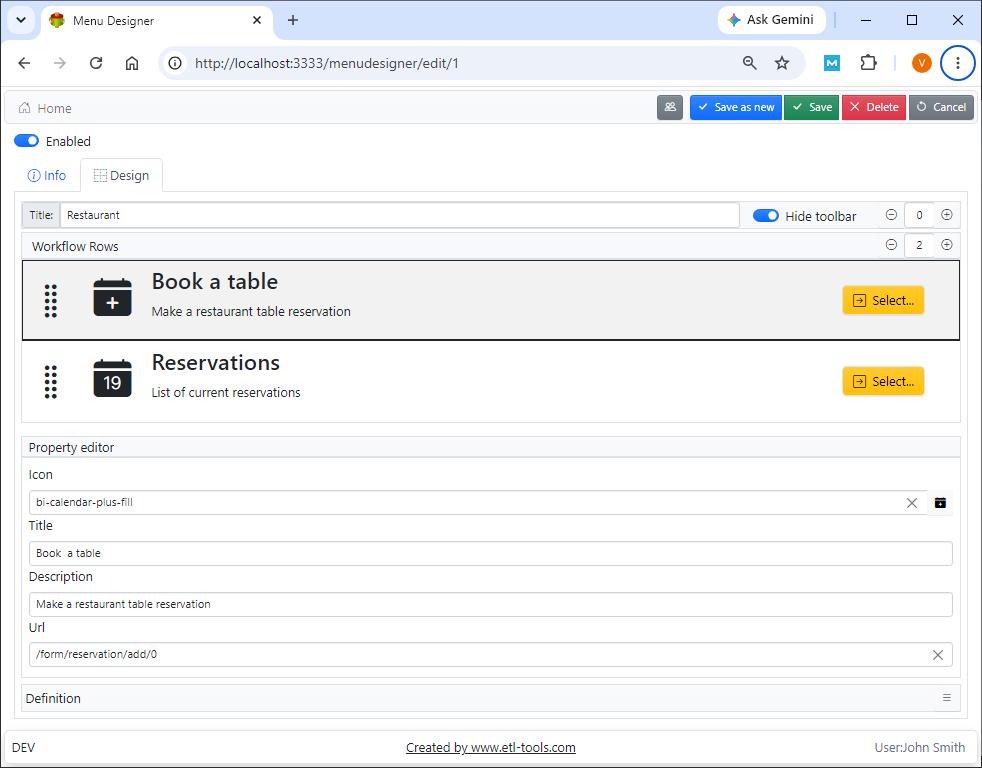Image resolution: width=982 pixels, height=768 pixels.
Task: Click the Ask Gemini button
Action: (x=772, y=20)
